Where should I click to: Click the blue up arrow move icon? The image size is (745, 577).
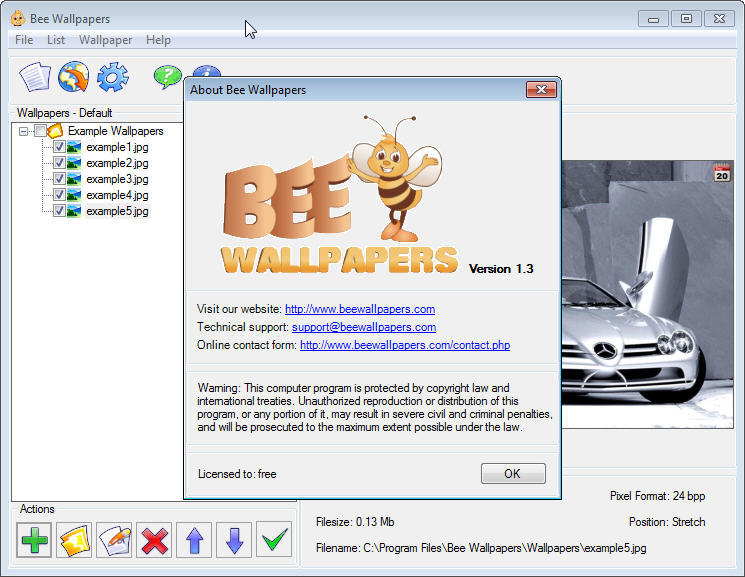coord(194,540)
